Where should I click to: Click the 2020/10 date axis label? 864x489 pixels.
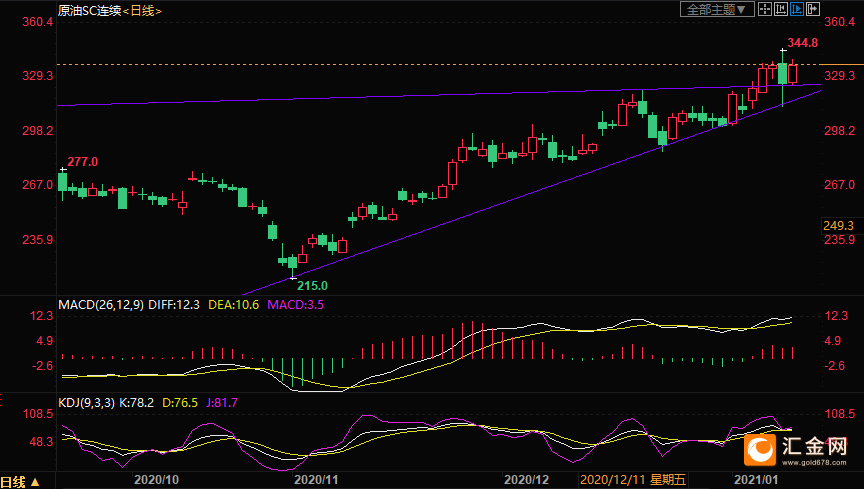click(x=156, y=480)
